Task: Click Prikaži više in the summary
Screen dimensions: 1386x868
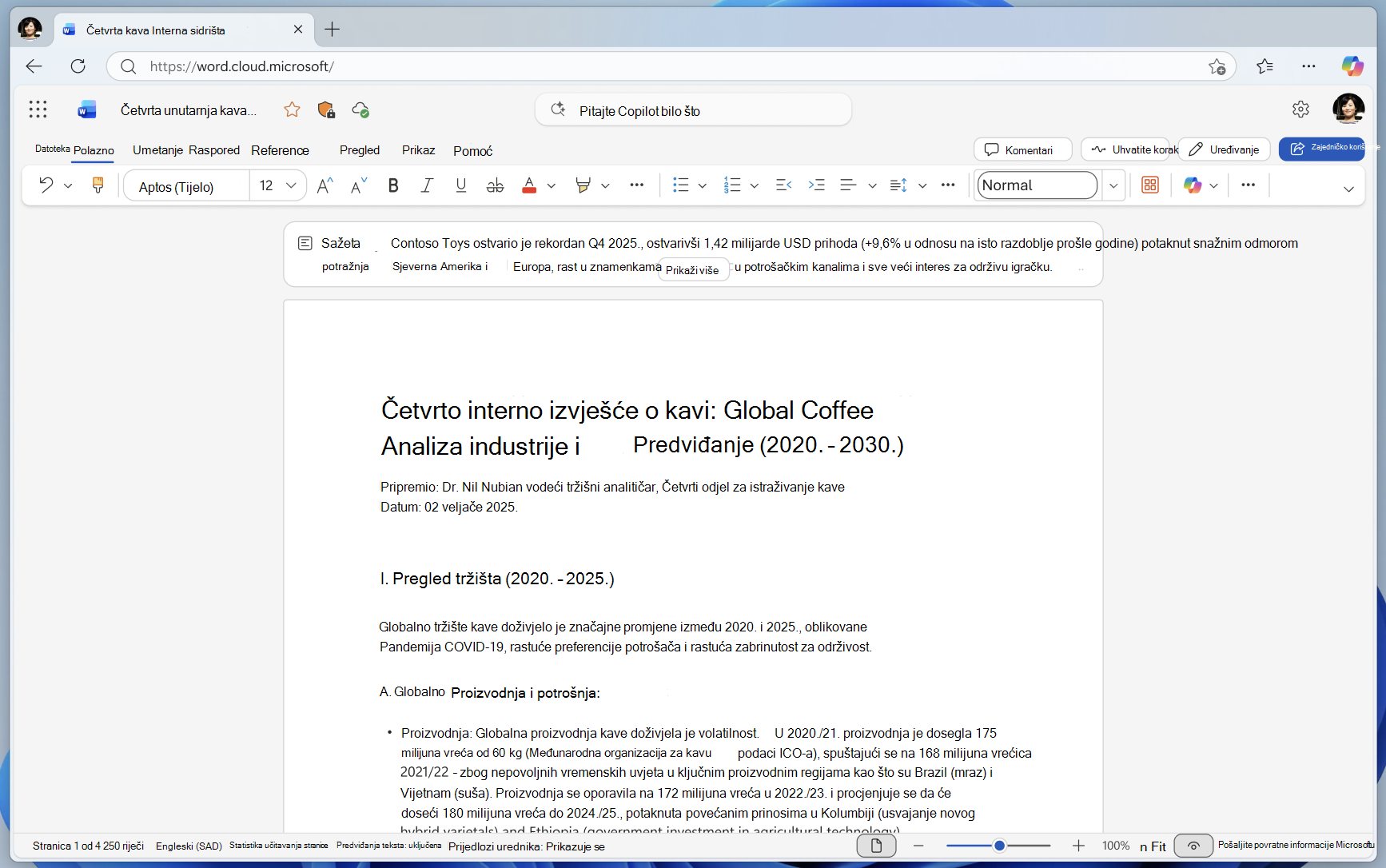Action: click(692, 270)
